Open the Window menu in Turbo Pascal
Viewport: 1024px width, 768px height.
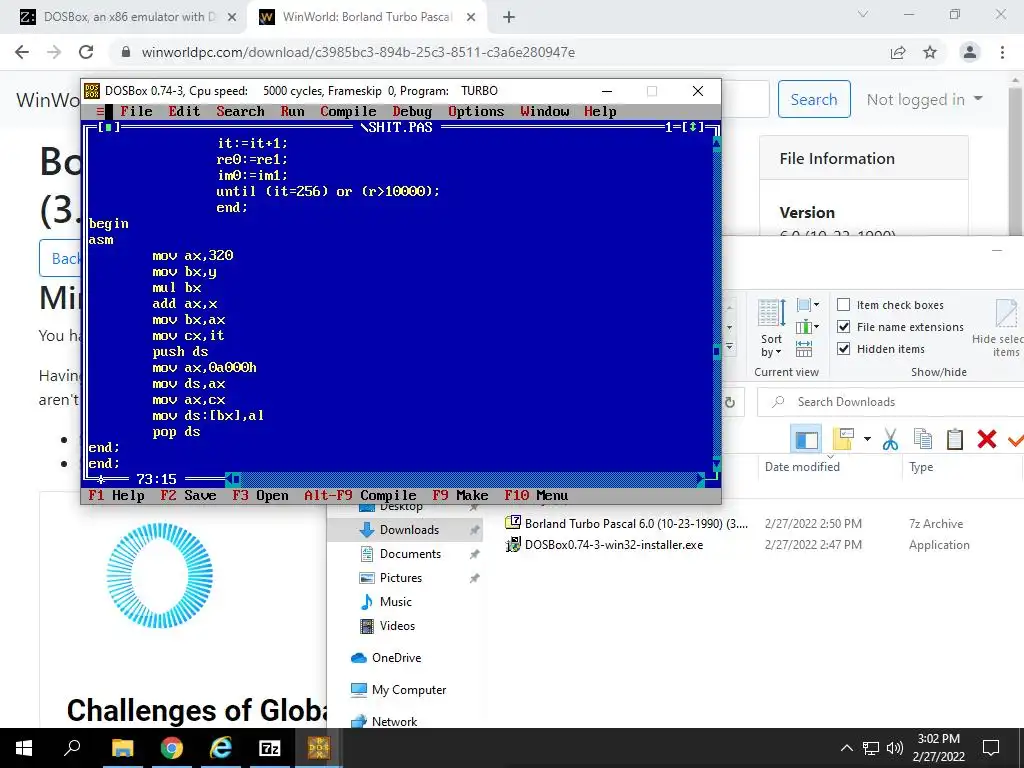pos(545,112)
